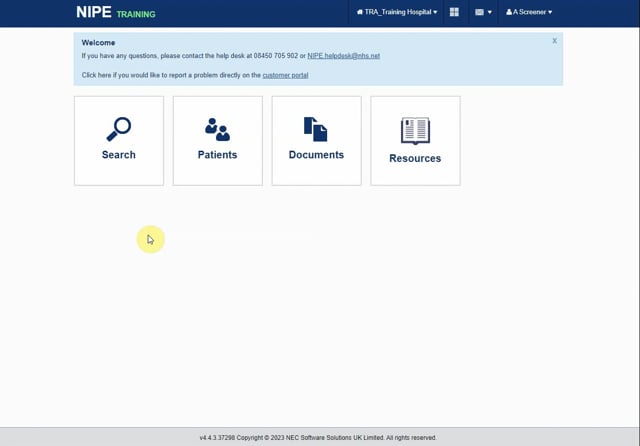Click the NIPE helpdesk email link

click(x=344, y=56)
